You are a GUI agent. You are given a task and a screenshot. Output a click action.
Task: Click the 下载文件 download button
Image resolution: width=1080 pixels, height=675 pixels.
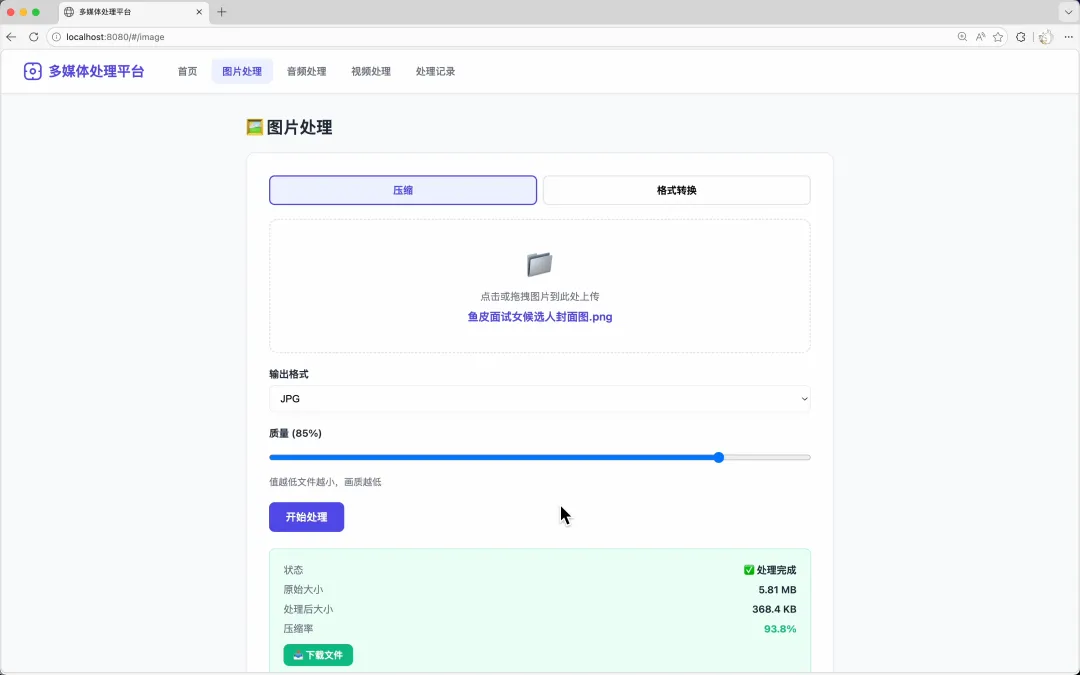317,655
